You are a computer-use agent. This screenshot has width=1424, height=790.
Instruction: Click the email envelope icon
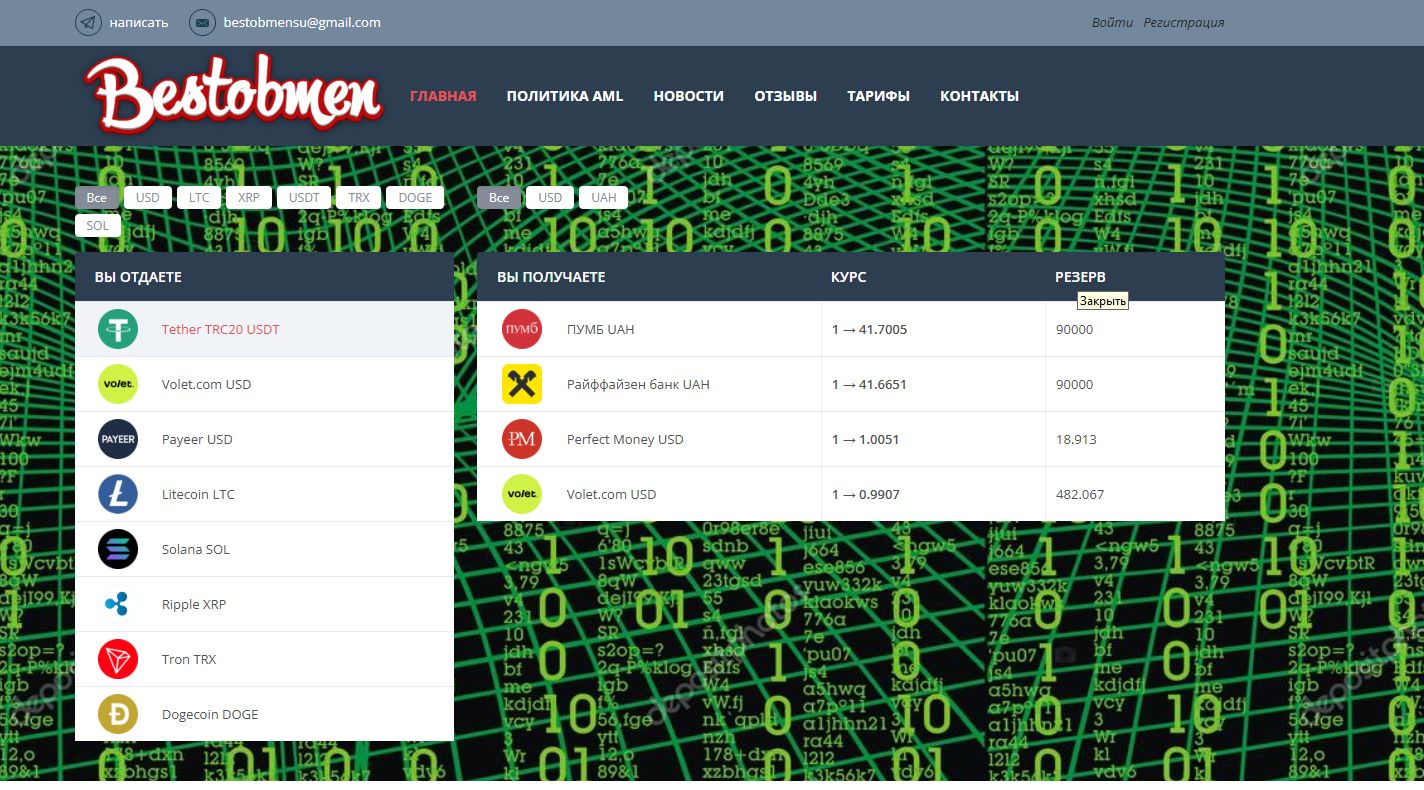202,22
